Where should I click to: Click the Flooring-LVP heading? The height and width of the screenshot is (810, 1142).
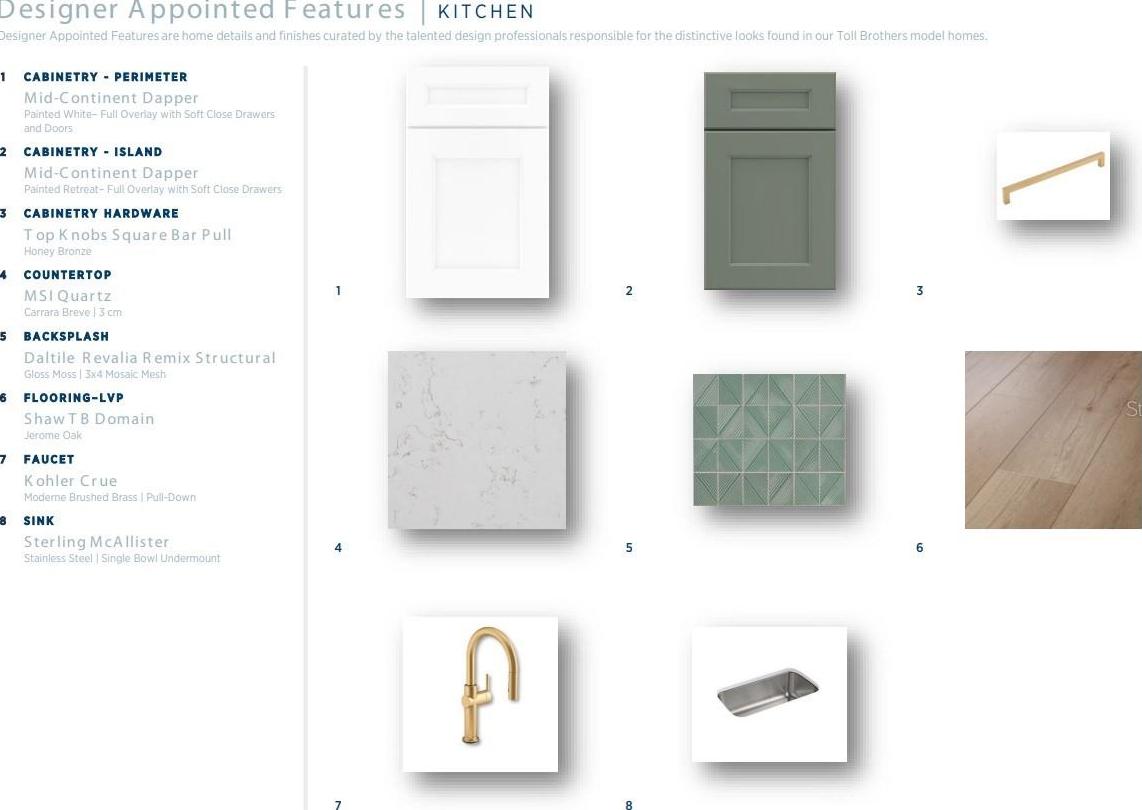(74, 398)
